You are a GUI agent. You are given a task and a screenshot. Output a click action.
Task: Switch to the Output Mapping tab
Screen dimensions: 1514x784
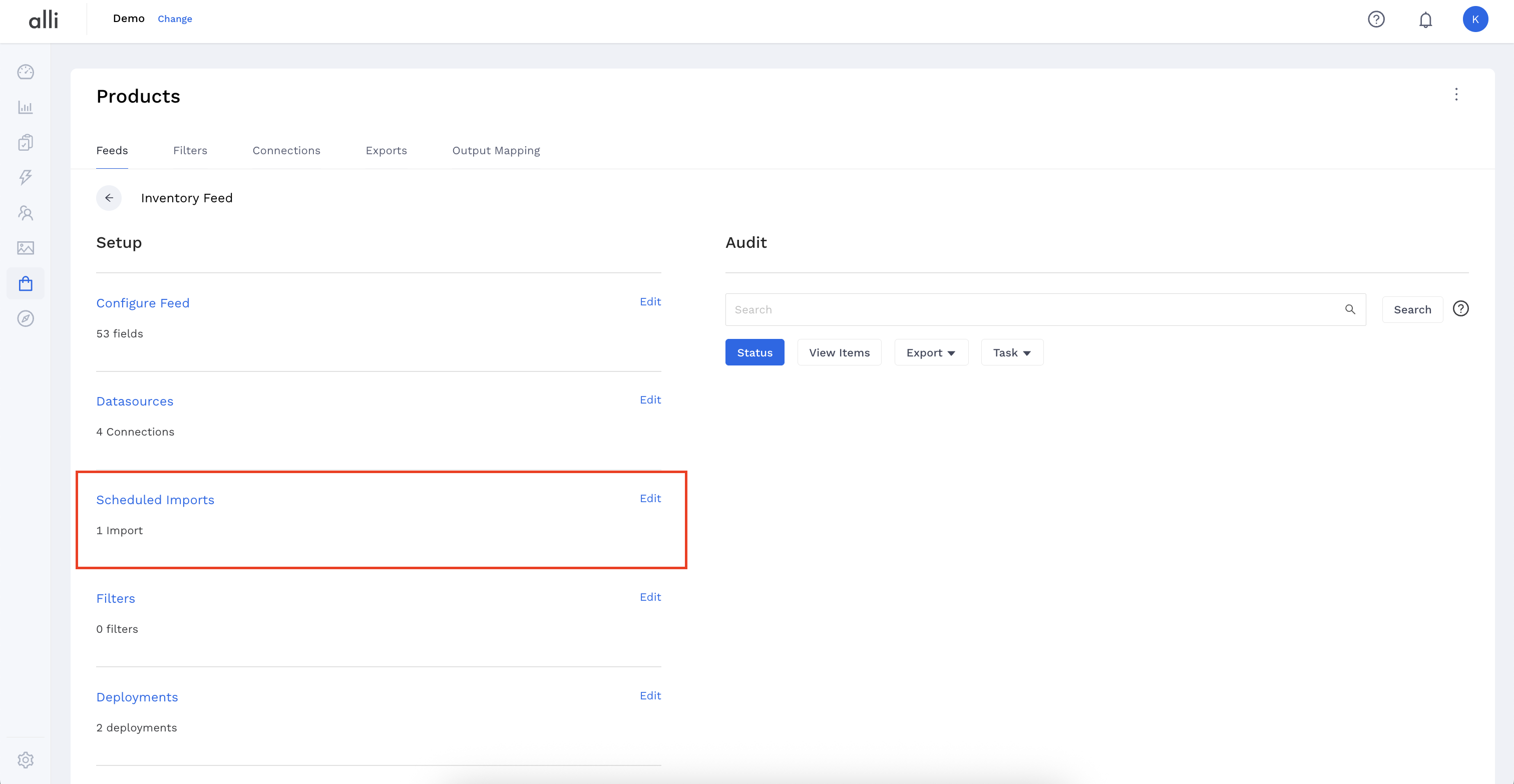496,151
